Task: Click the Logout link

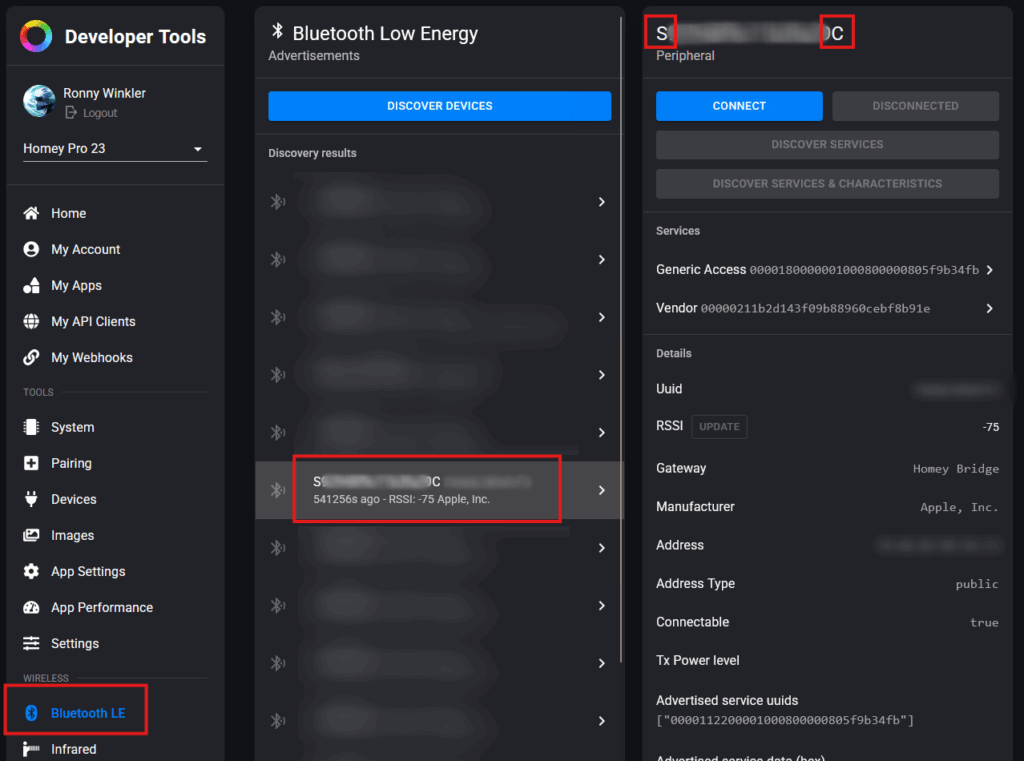Action: pos(91,113)
